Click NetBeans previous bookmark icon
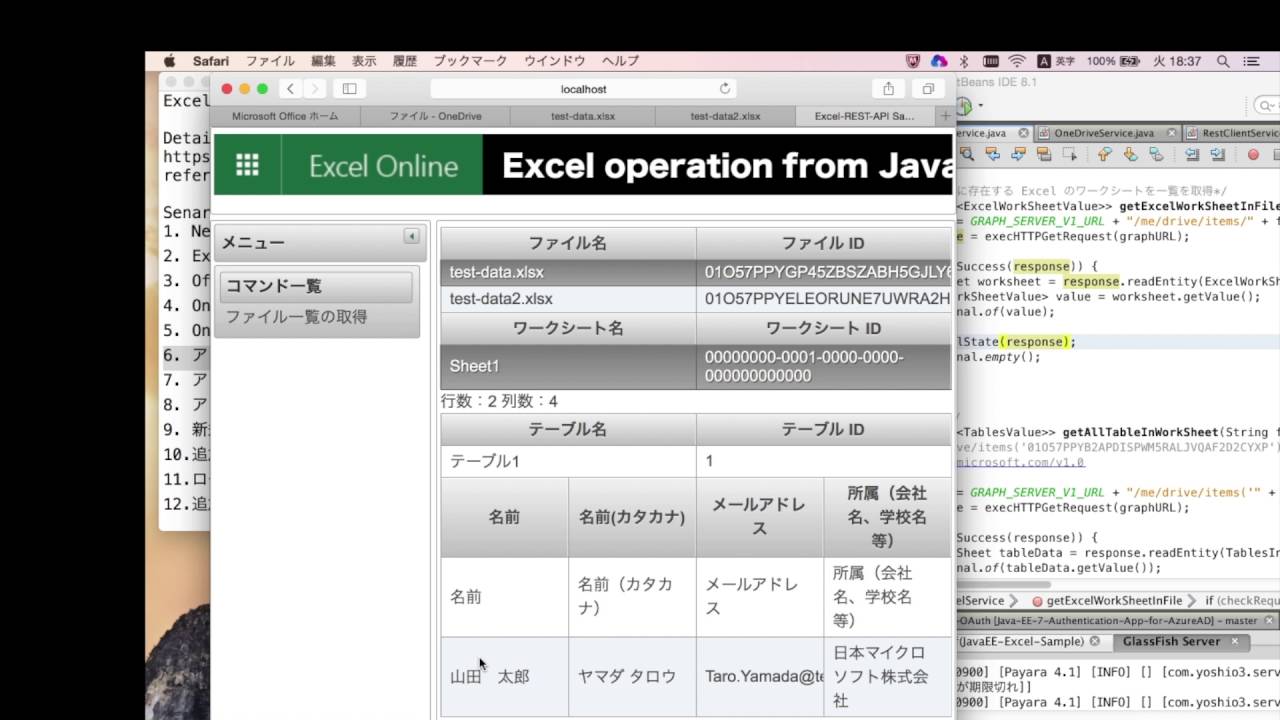The width and height of the screenshot is (1280, 720). coord(1104,155)
